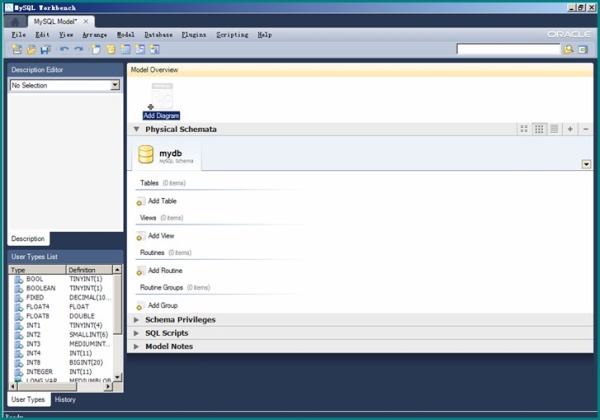
Task: Click the Add View link
Action: (161, 236)
